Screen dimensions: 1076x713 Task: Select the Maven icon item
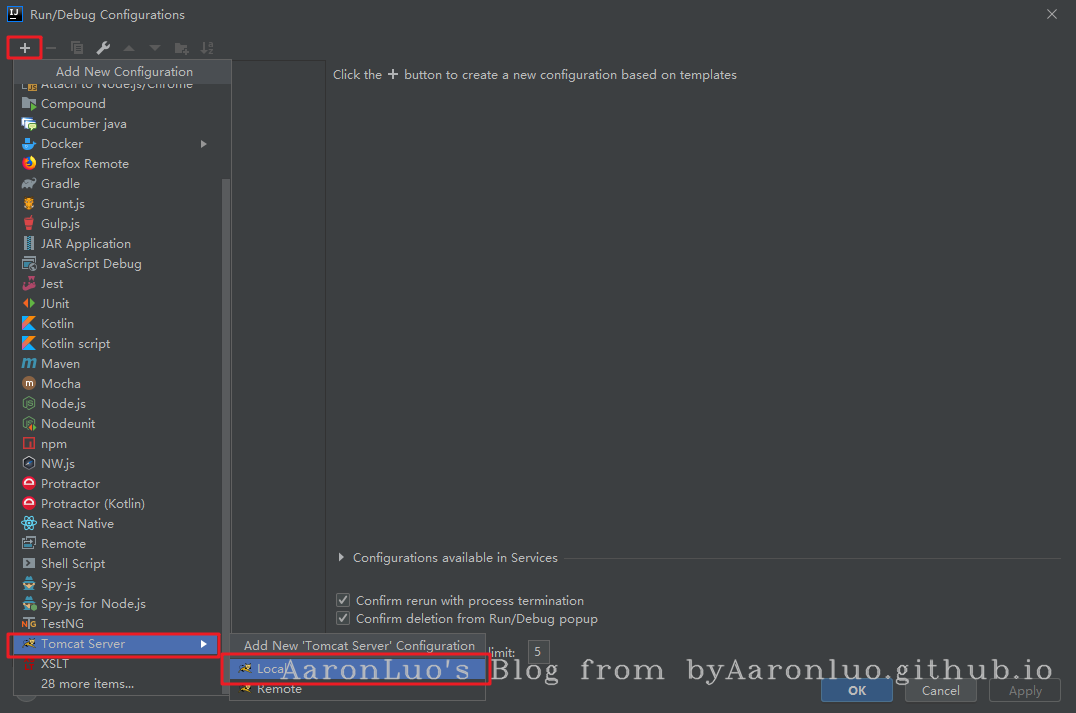(x=29, y=364)
